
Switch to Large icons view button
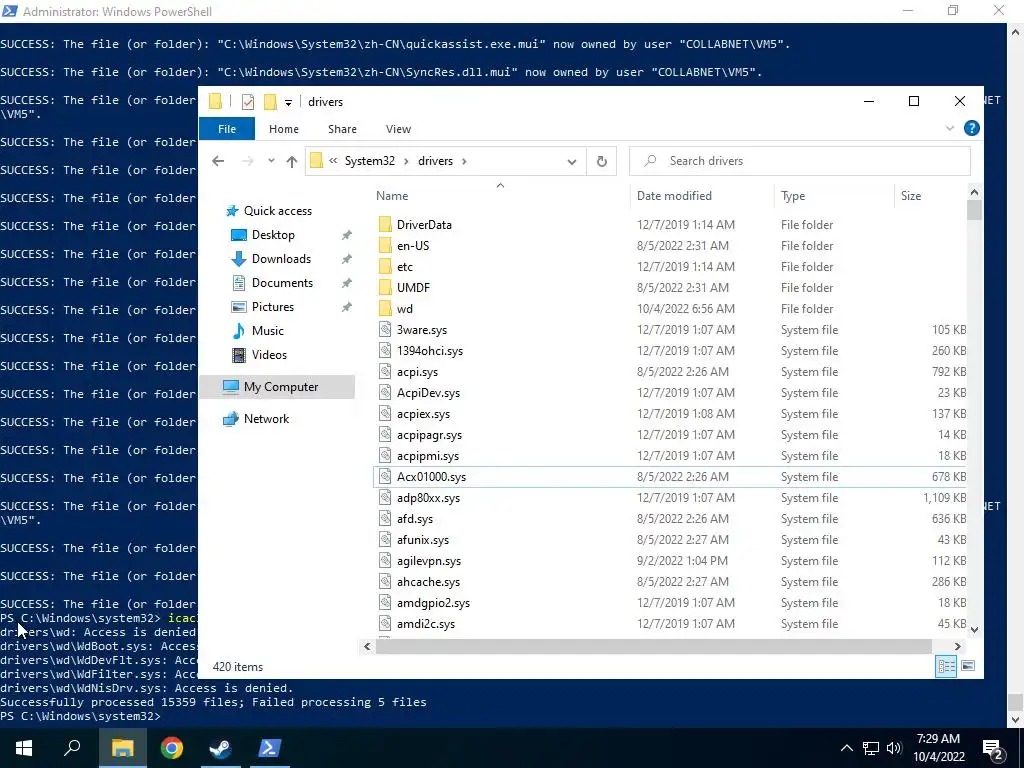968,666
